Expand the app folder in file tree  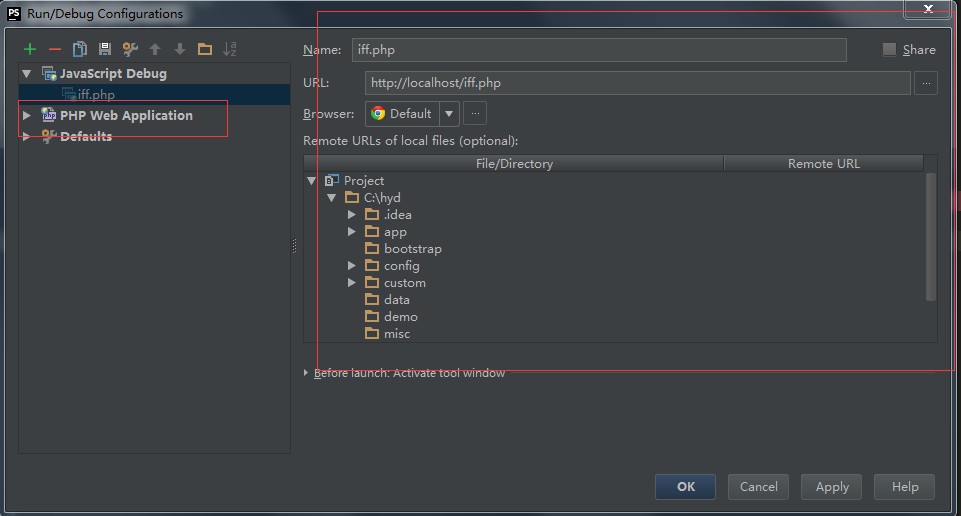(x=352, y=232)
